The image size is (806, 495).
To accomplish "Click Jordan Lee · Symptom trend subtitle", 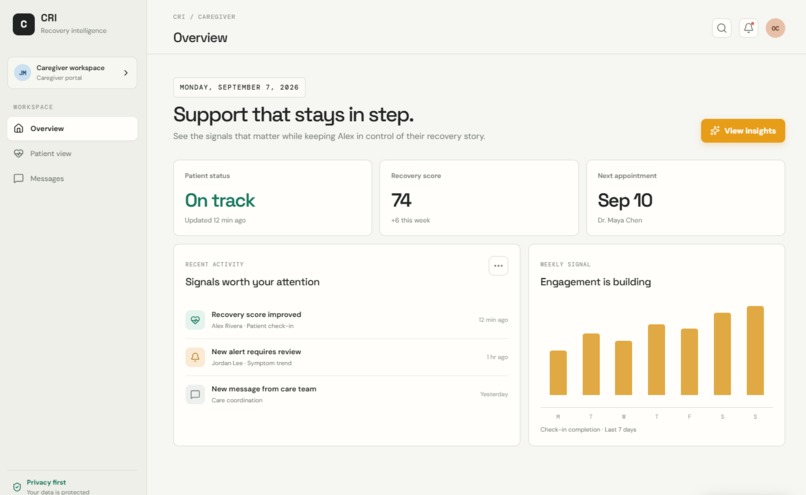I will coord(251,363).
